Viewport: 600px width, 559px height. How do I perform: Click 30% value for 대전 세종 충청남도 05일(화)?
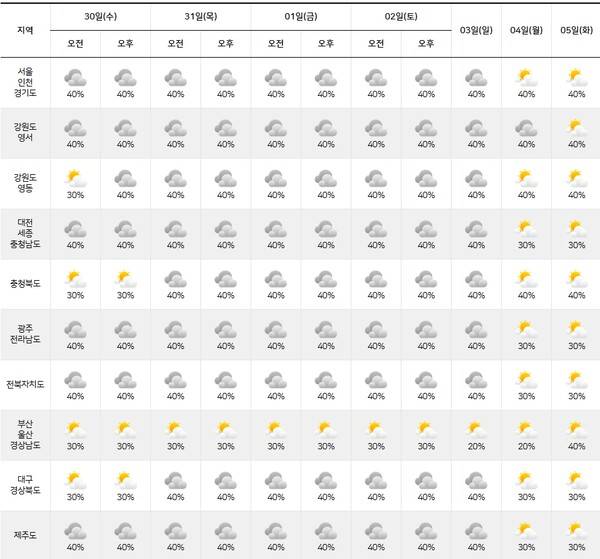(x=576, y=245)
